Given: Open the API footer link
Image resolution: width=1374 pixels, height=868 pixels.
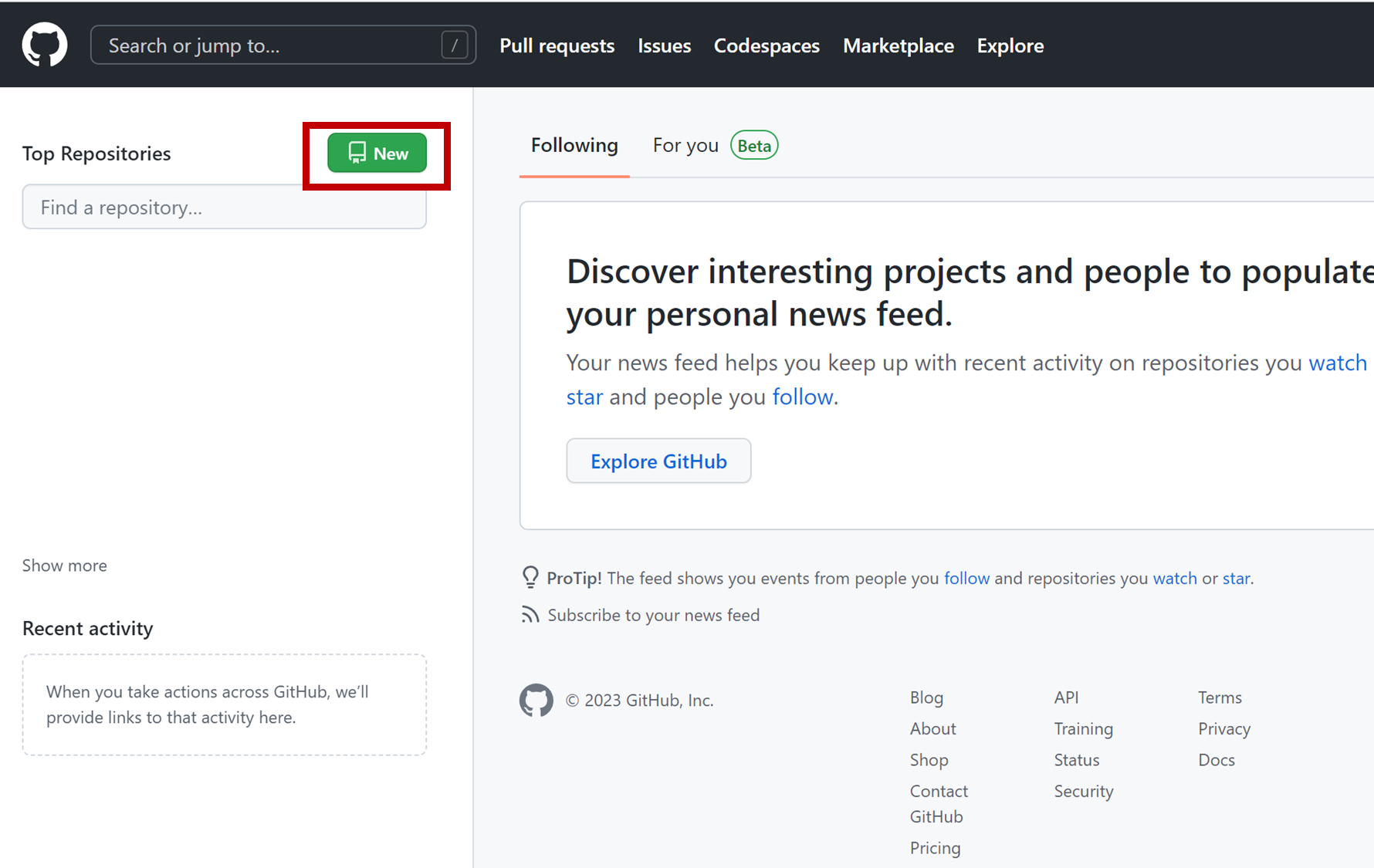Looking at the screenshot, I should click(x=1066, y=697).
